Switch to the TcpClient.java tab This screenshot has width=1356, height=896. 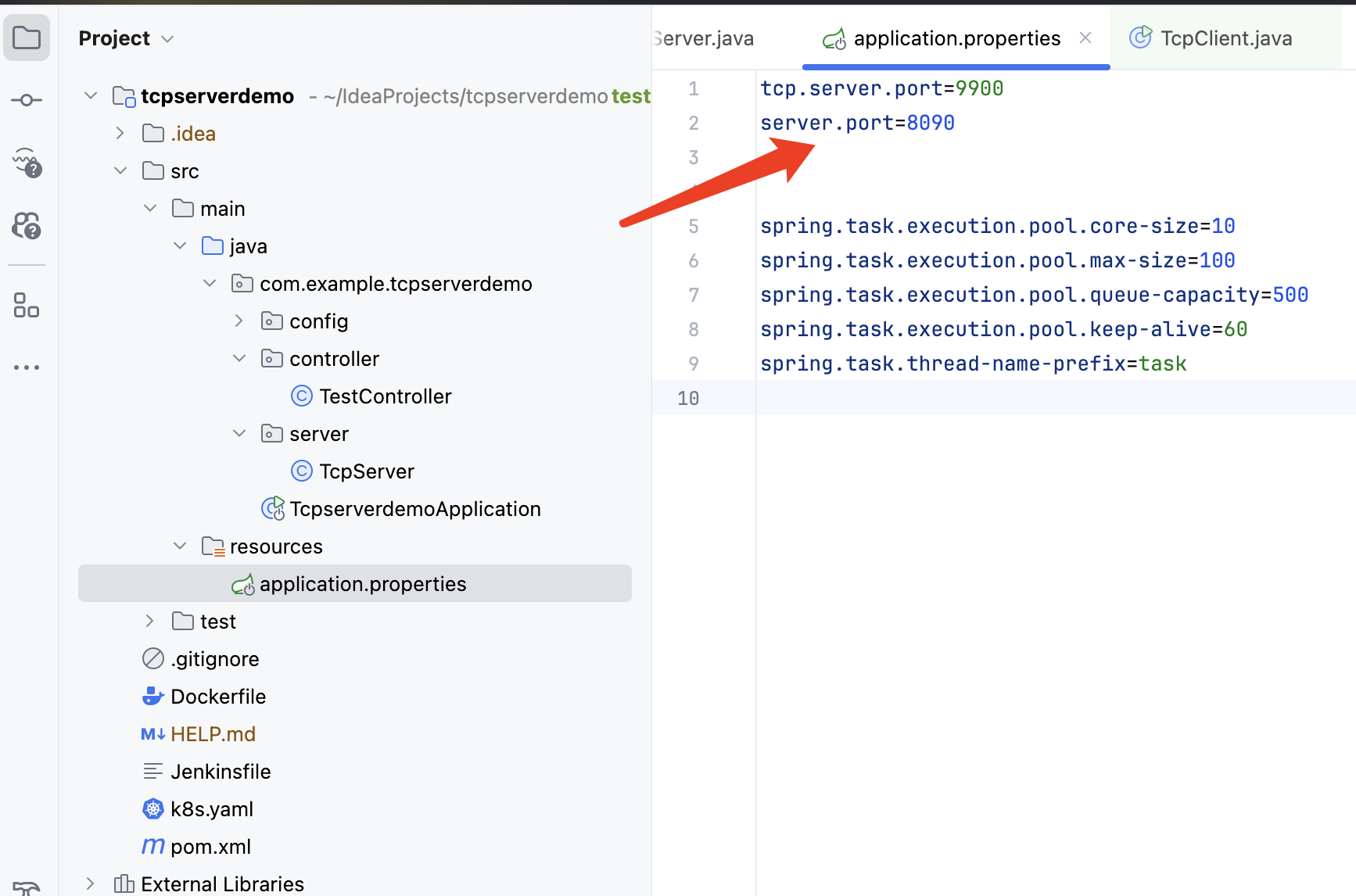point(1225,38)
